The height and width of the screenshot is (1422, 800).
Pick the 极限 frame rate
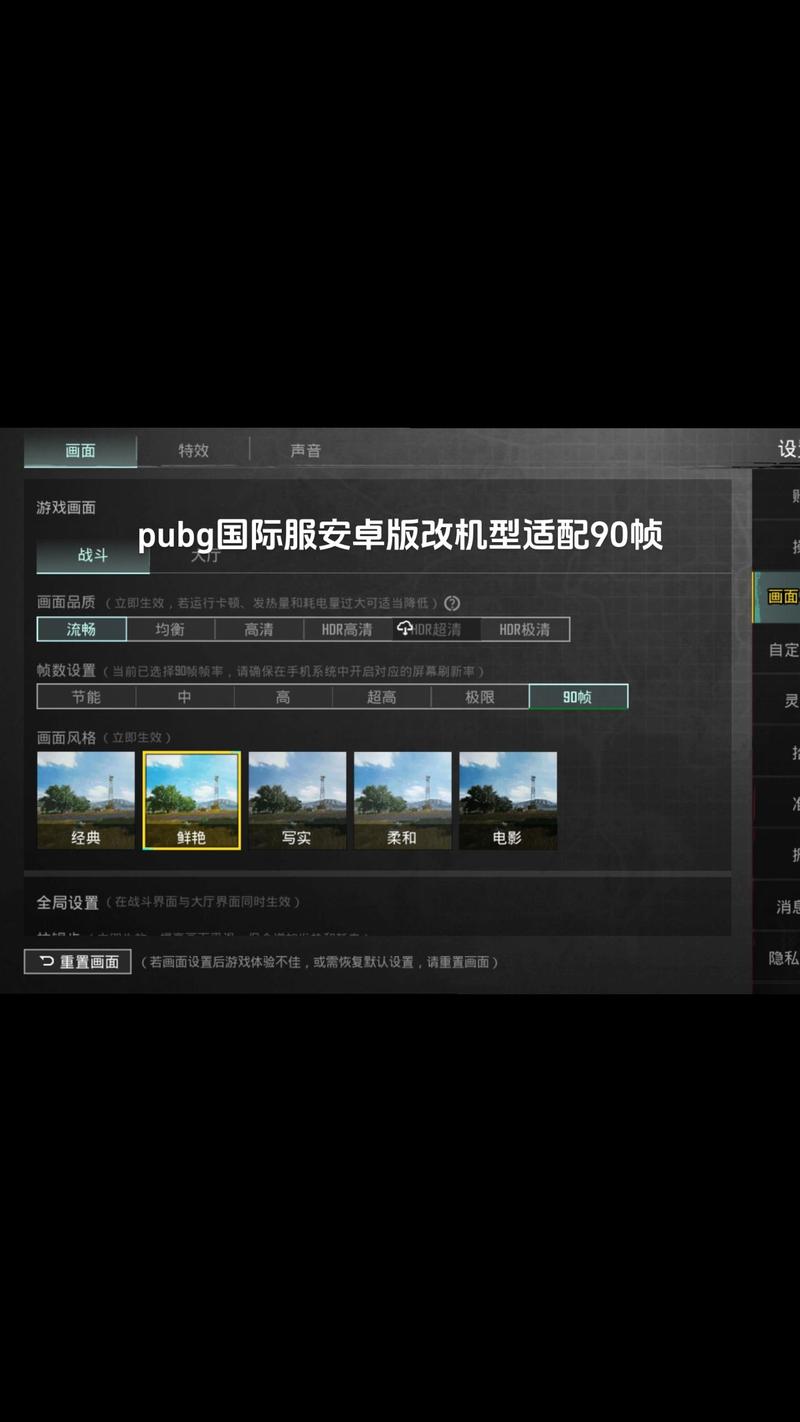pyautogui.click(x=480, y=697)
